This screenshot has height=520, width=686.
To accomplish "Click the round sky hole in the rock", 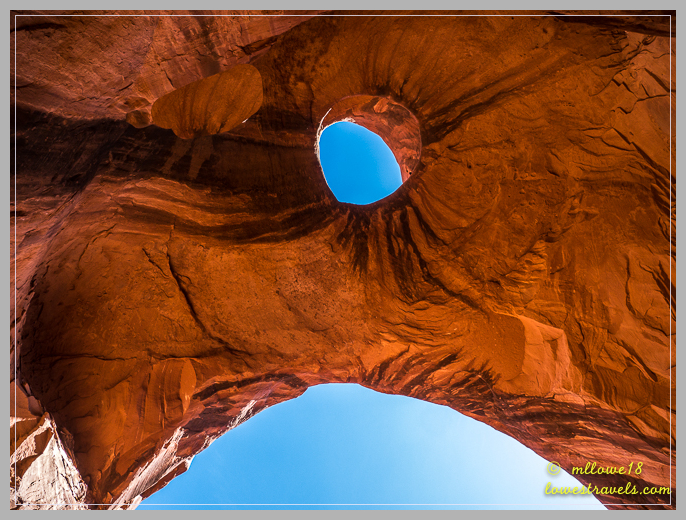I will point(357,164).
